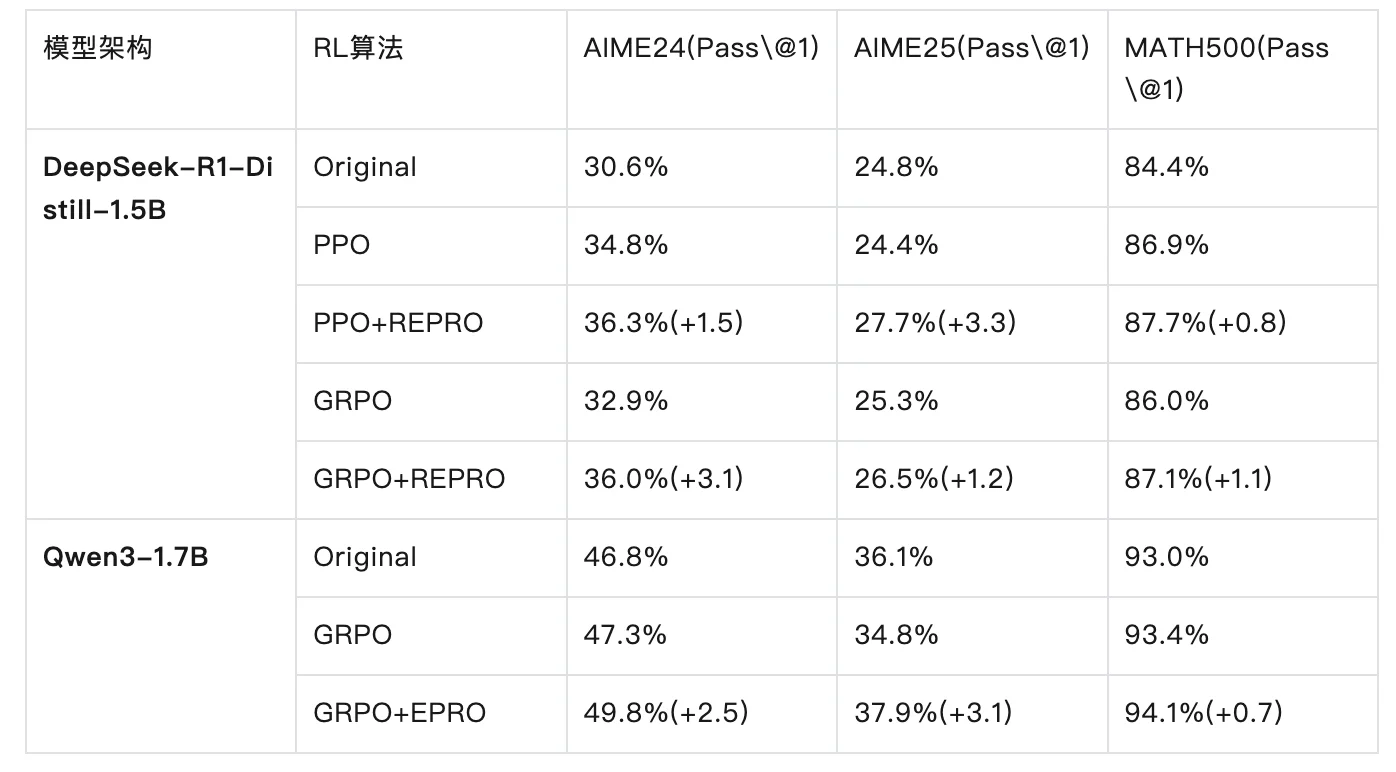Click the 37.9%(+3.1) result cell
Image resolution: width=1396 pixels, height=772 pixels.
[933, 713]
